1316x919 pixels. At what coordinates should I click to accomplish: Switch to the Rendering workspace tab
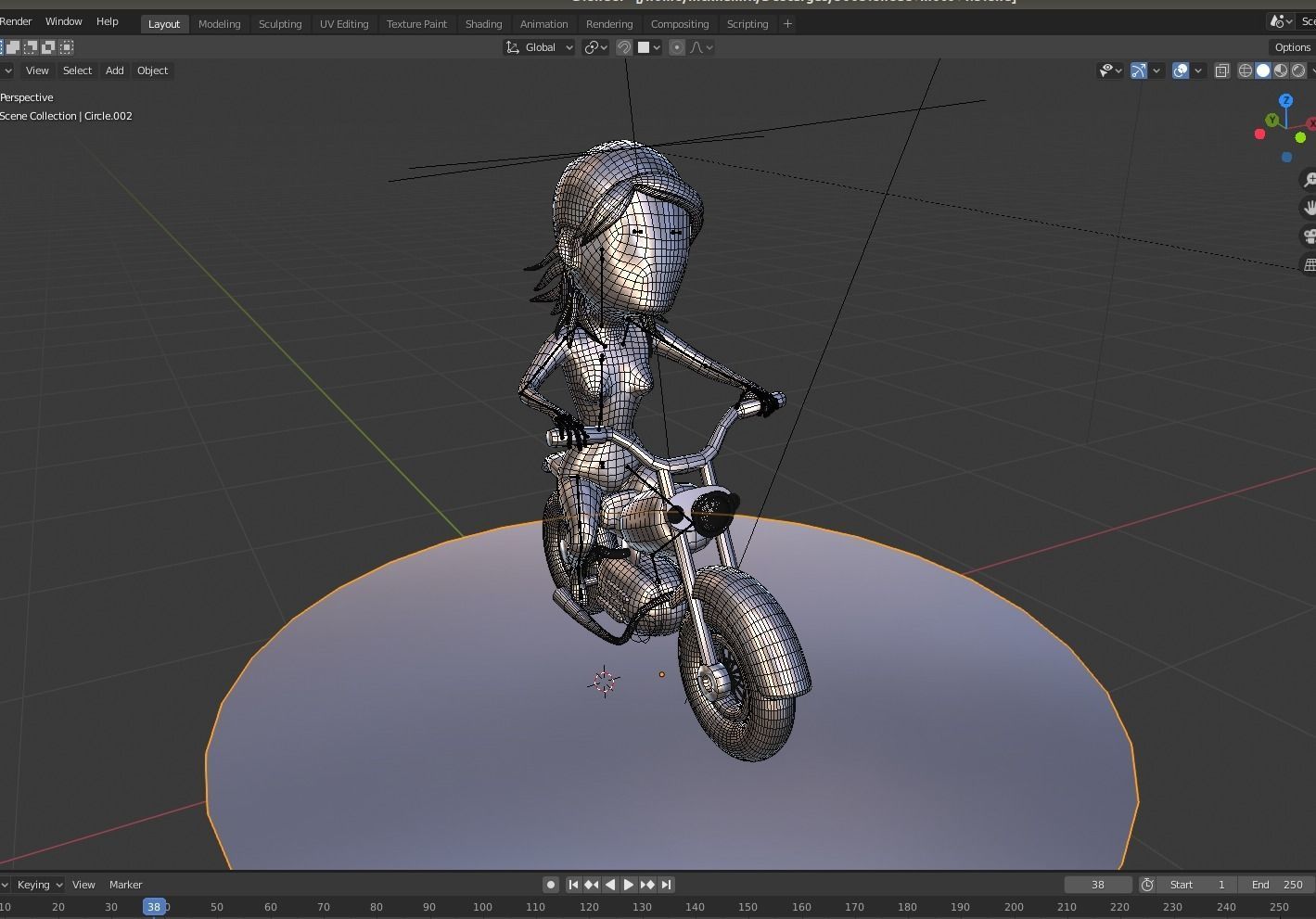coord(609,24)
